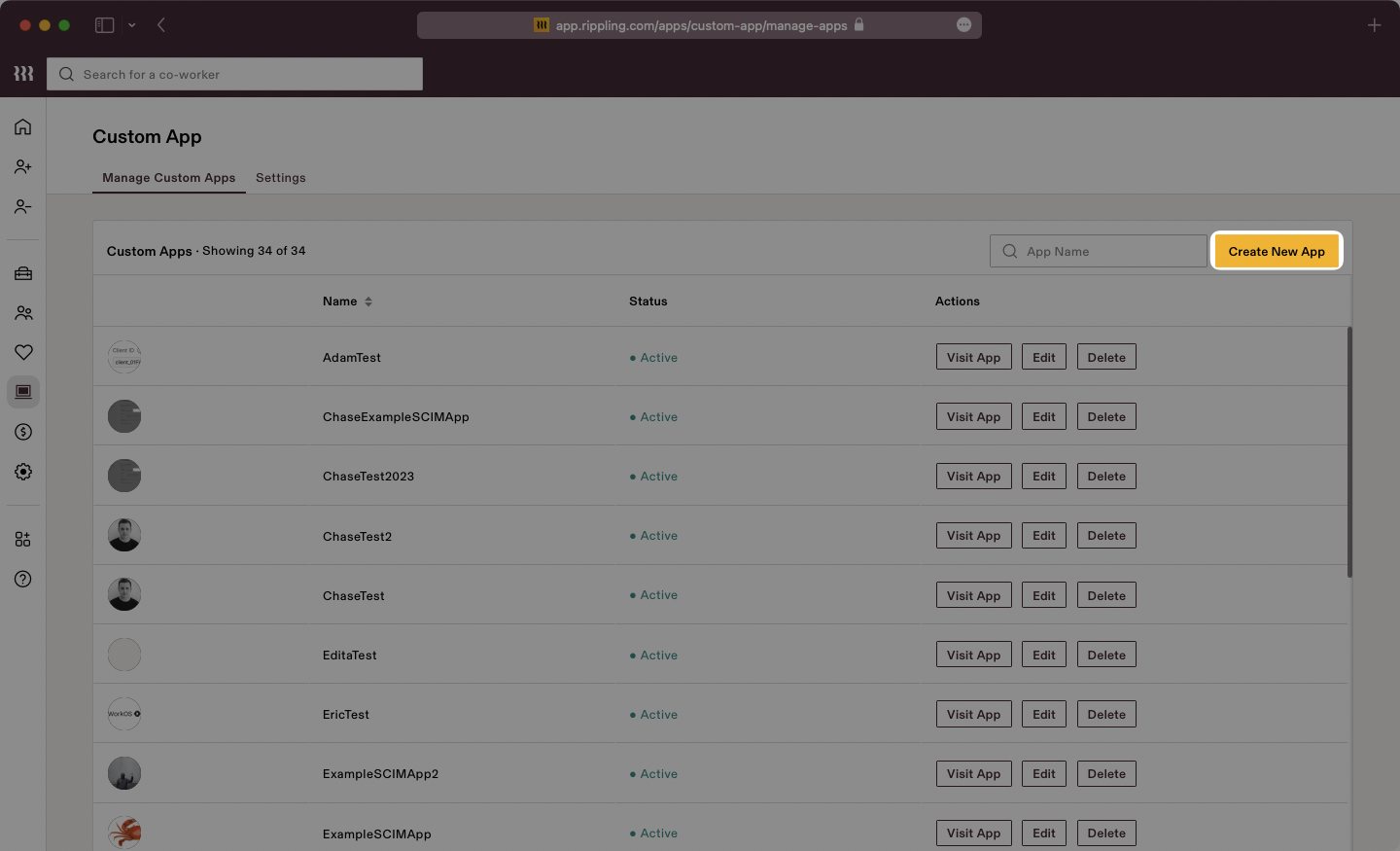Select the onboarding add-person sidebar icon

point(22,166)
